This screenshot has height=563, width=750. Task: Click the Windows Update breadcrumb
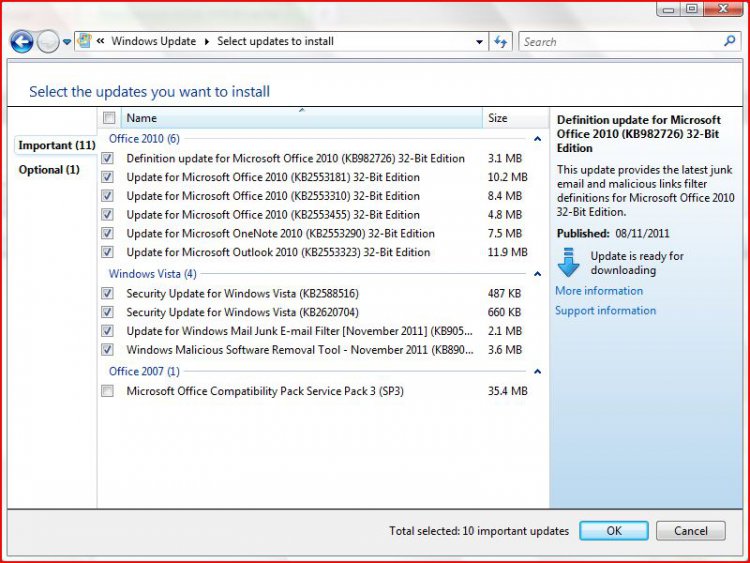[154, 42]
